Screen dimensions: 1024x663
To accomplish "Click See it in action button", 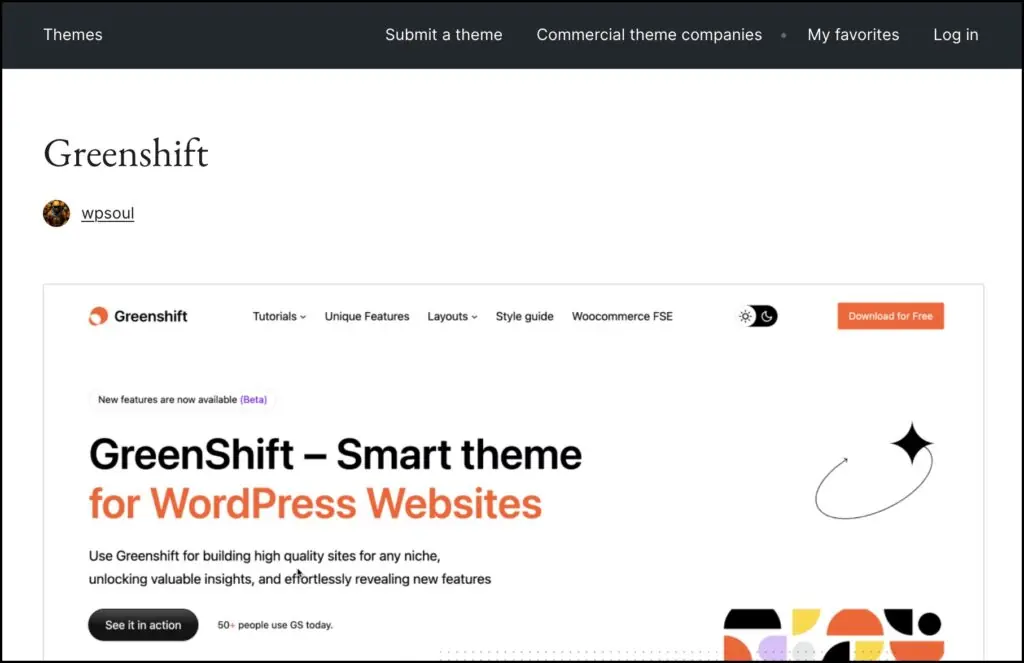I will [143, 625].
